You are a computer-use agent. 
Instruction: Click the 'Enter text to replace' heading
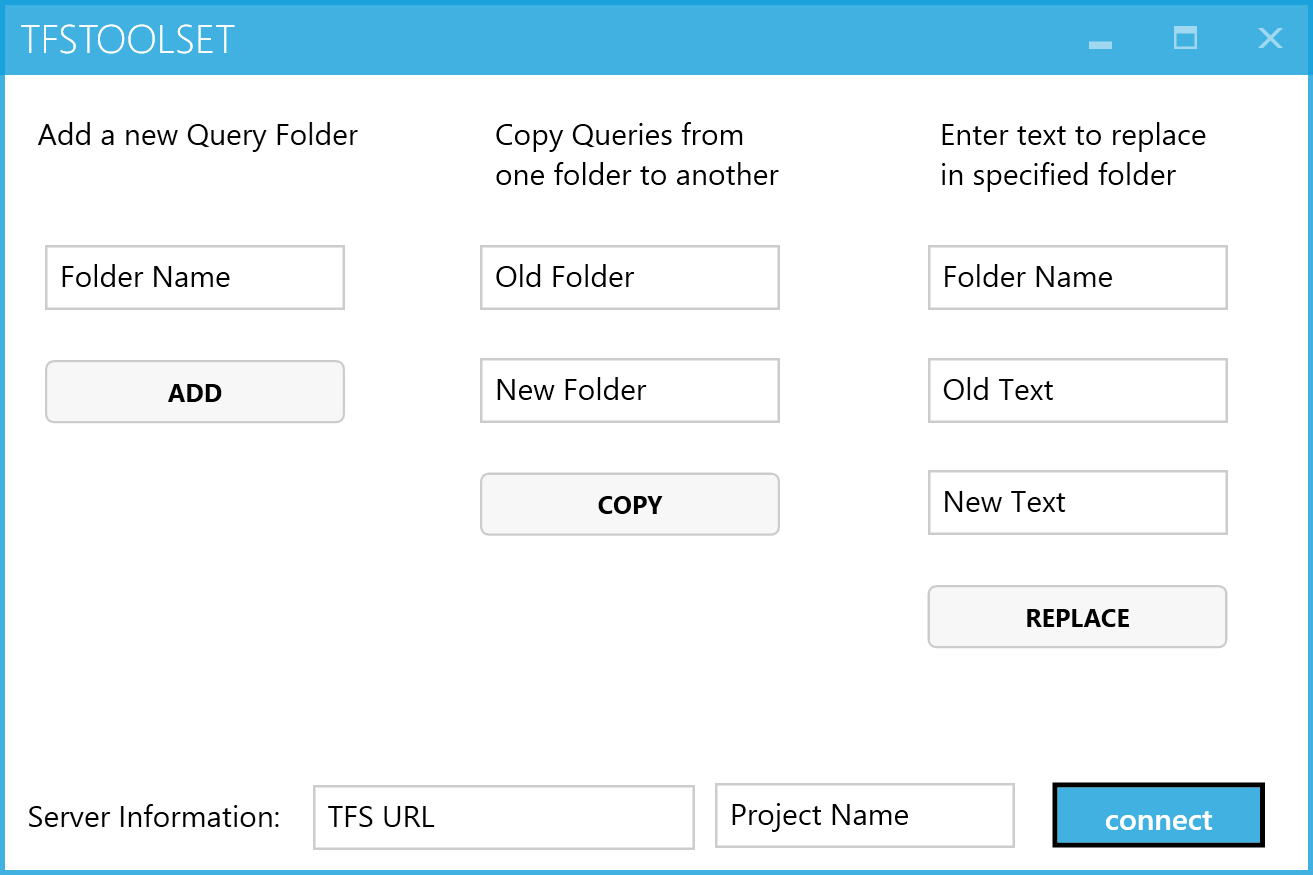click(1073, 155)
